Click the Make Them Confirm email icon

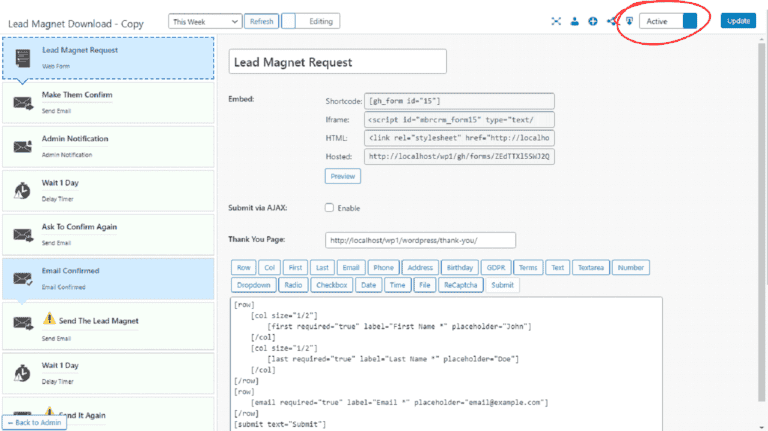click(23, 103)
